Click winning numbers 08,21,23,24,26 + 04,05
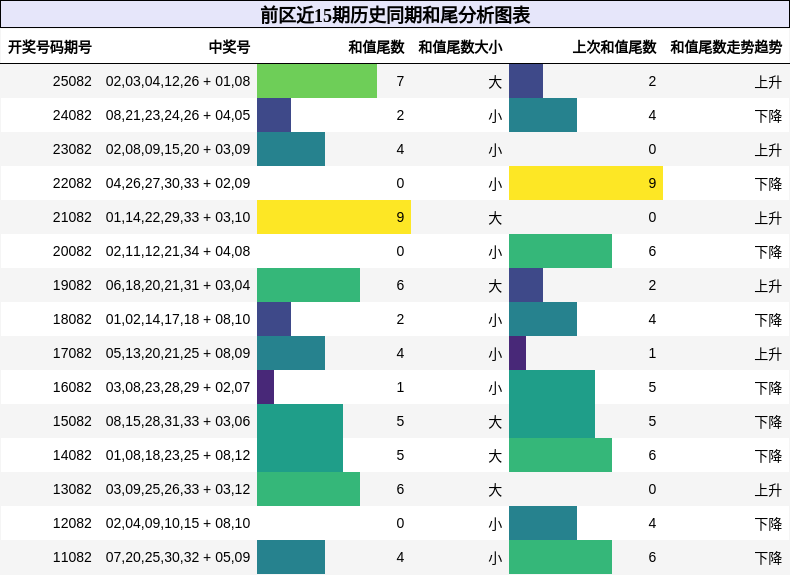 [178, 115]
